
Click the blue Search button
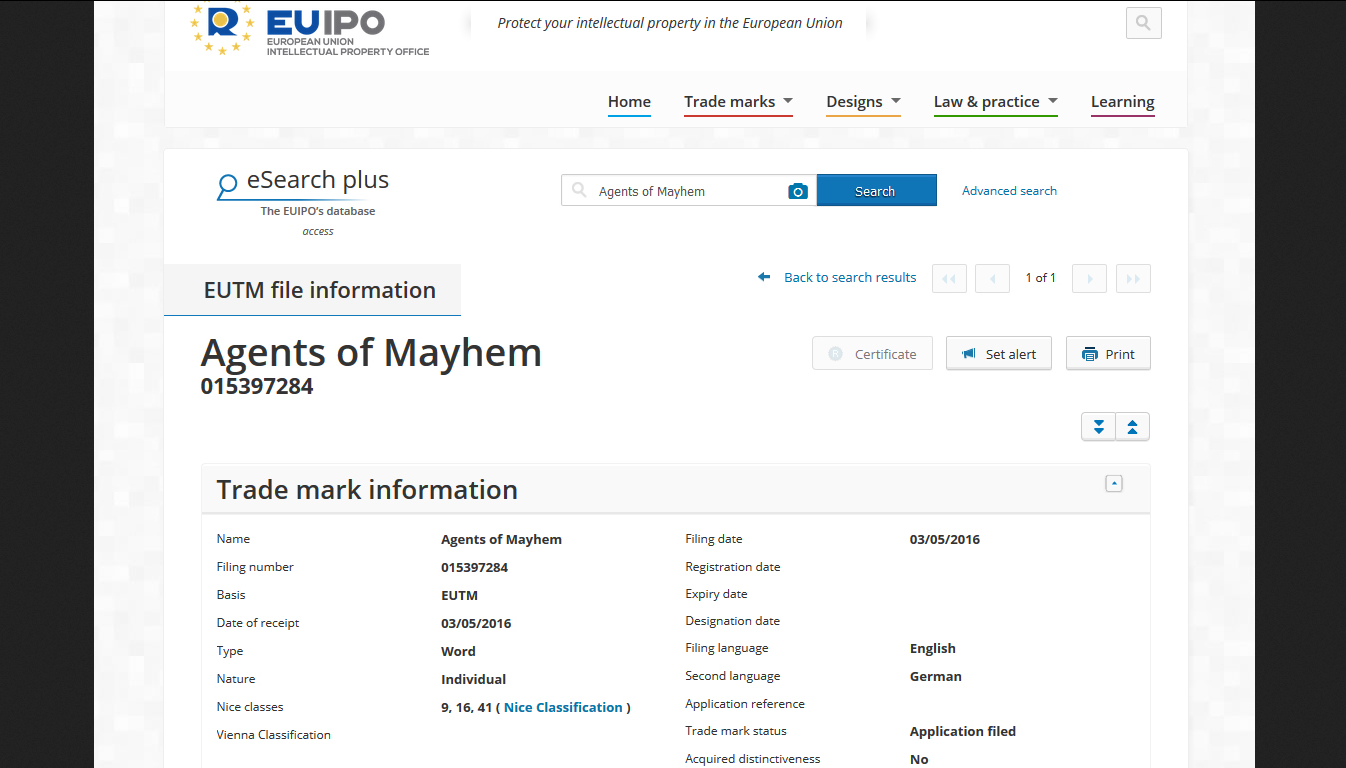pyautogui.click(x=876, y=190)
